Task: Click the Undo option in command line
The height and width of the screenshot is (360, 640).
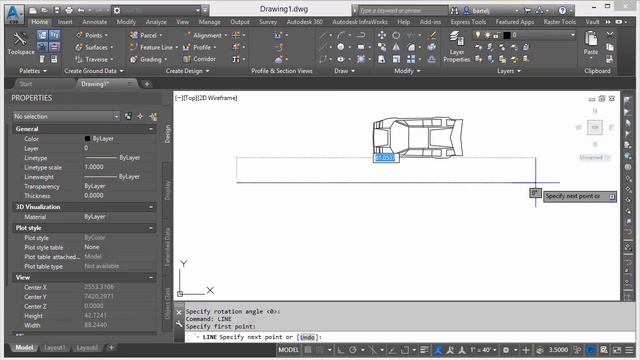Action: pyautogui.click(x=307, y=338)
